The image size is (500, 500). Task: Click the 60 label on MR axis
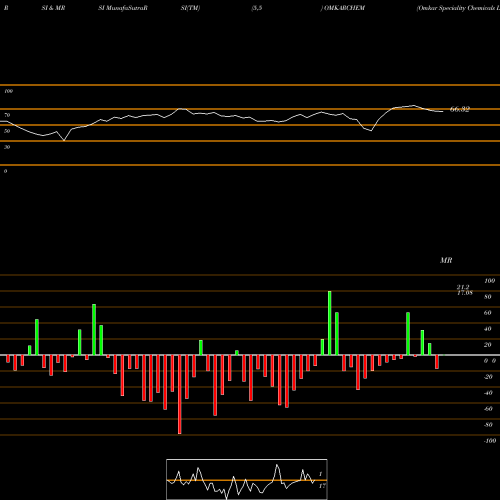click(x=488, y=313)
